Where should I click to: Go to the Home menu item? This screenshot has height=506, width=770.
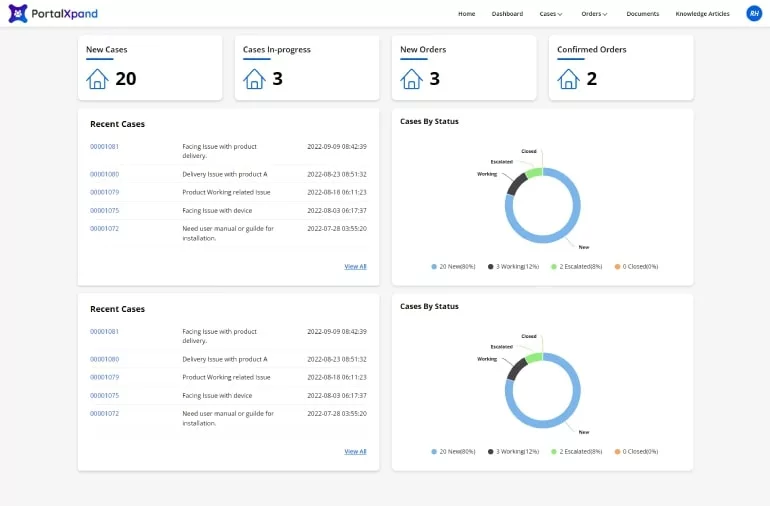(x=467, y=14)
